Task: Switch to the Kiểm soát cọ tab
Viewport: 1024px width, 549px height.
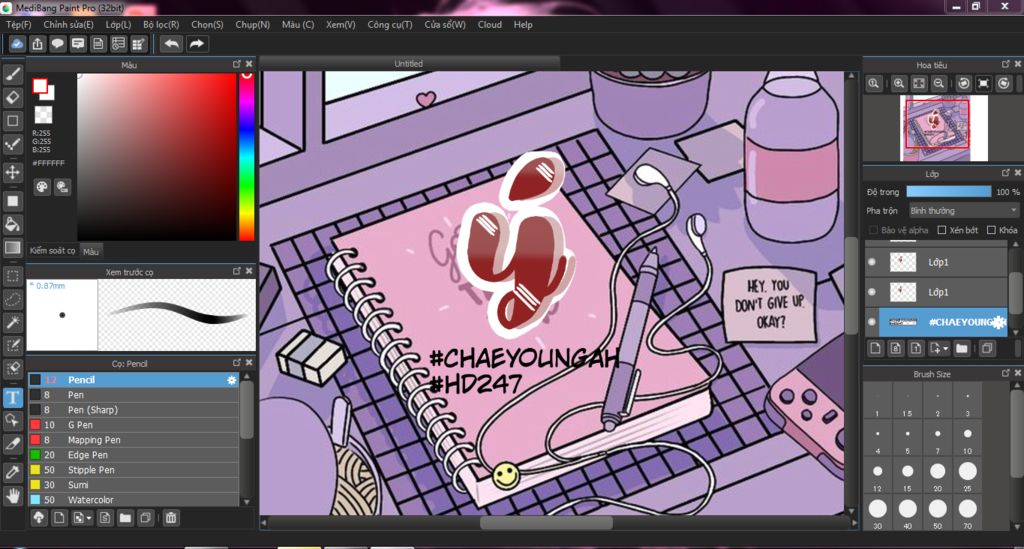Action: pos(52,251)
